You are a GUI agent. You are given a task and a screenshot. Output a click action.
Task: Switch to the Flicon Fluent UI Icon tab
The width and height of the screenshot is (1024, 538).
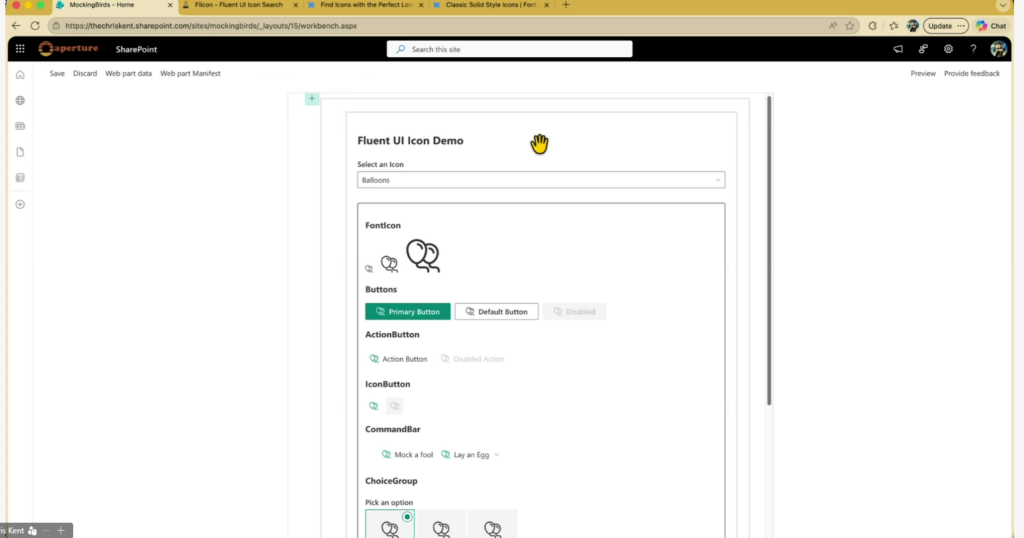tap(240, 5)
